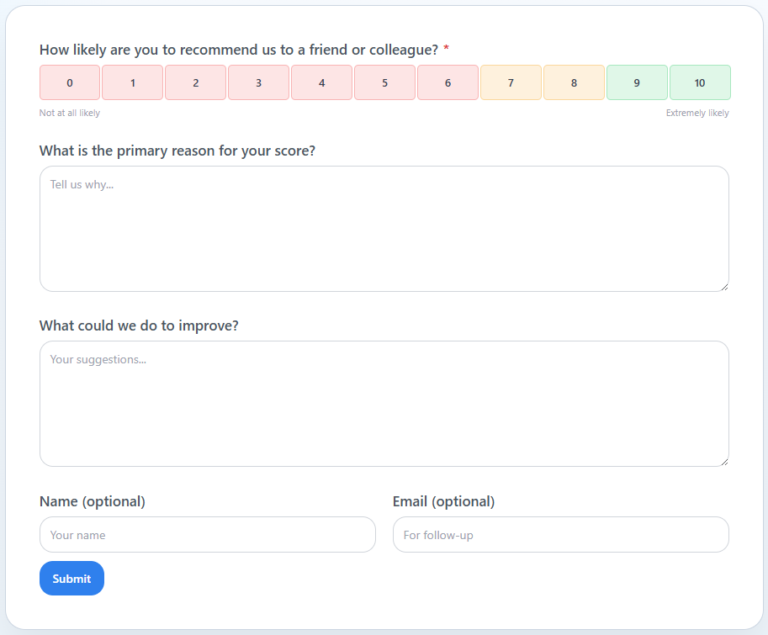Image resolution: width=768 pixels, height=635 pixels.
Task: Select the green score 9 option
Action: coord(637,82)
